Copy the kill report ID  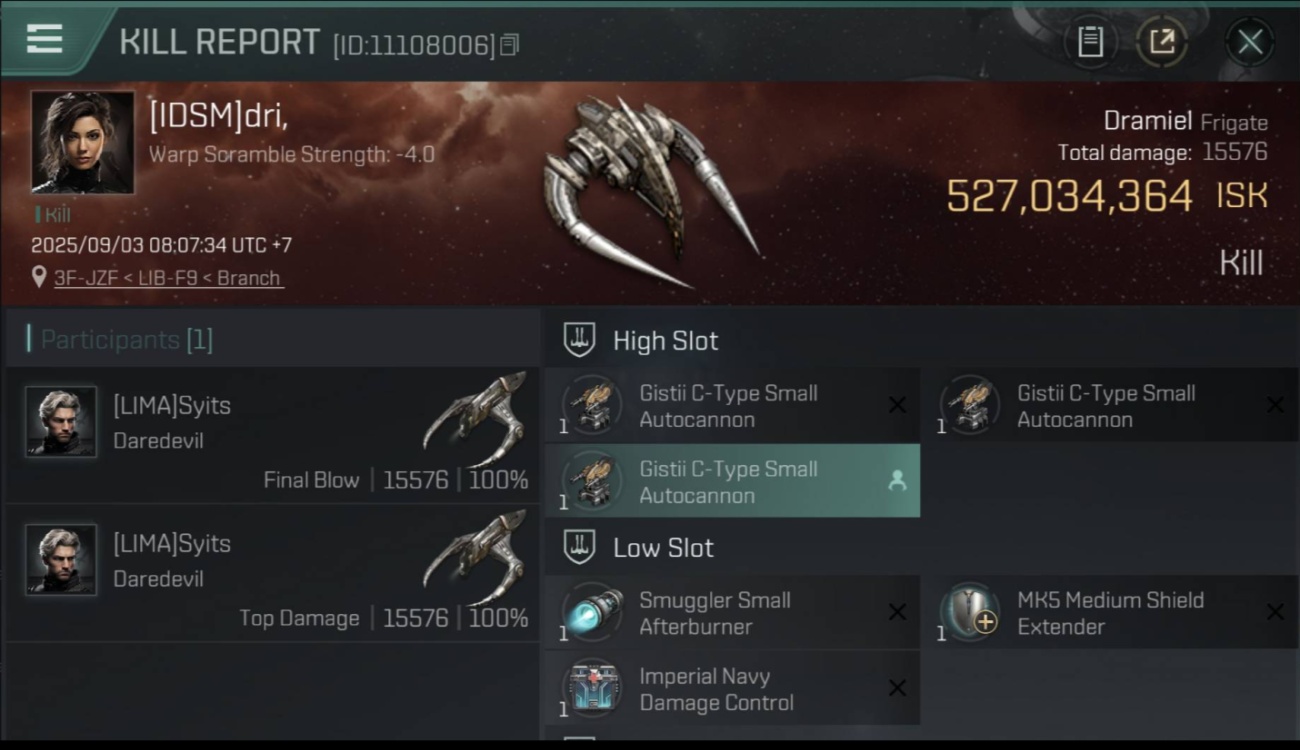tap(509, 45)
